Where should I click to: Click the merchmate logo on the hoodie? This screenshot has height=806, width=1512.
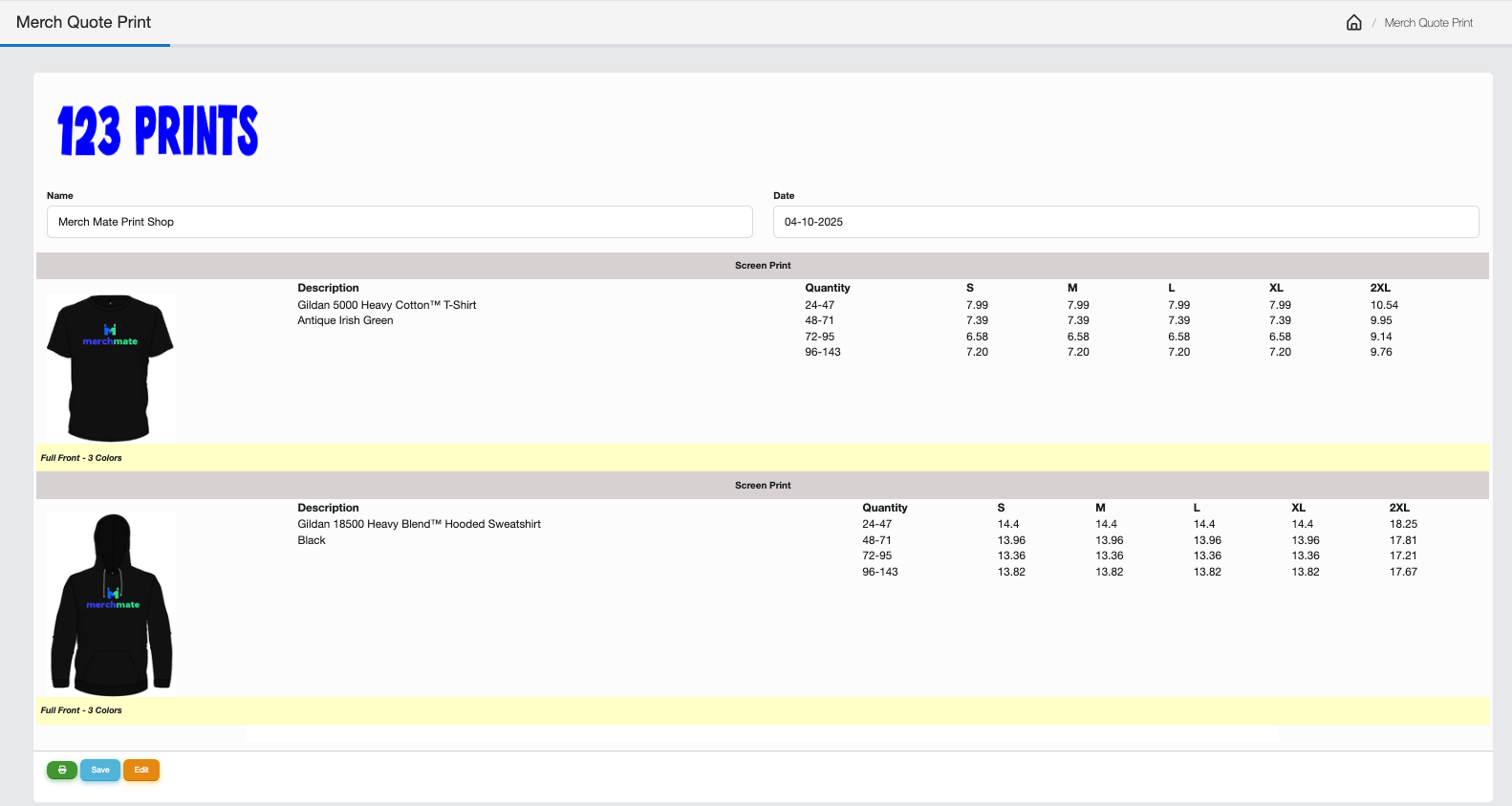[x=113, y=599]
